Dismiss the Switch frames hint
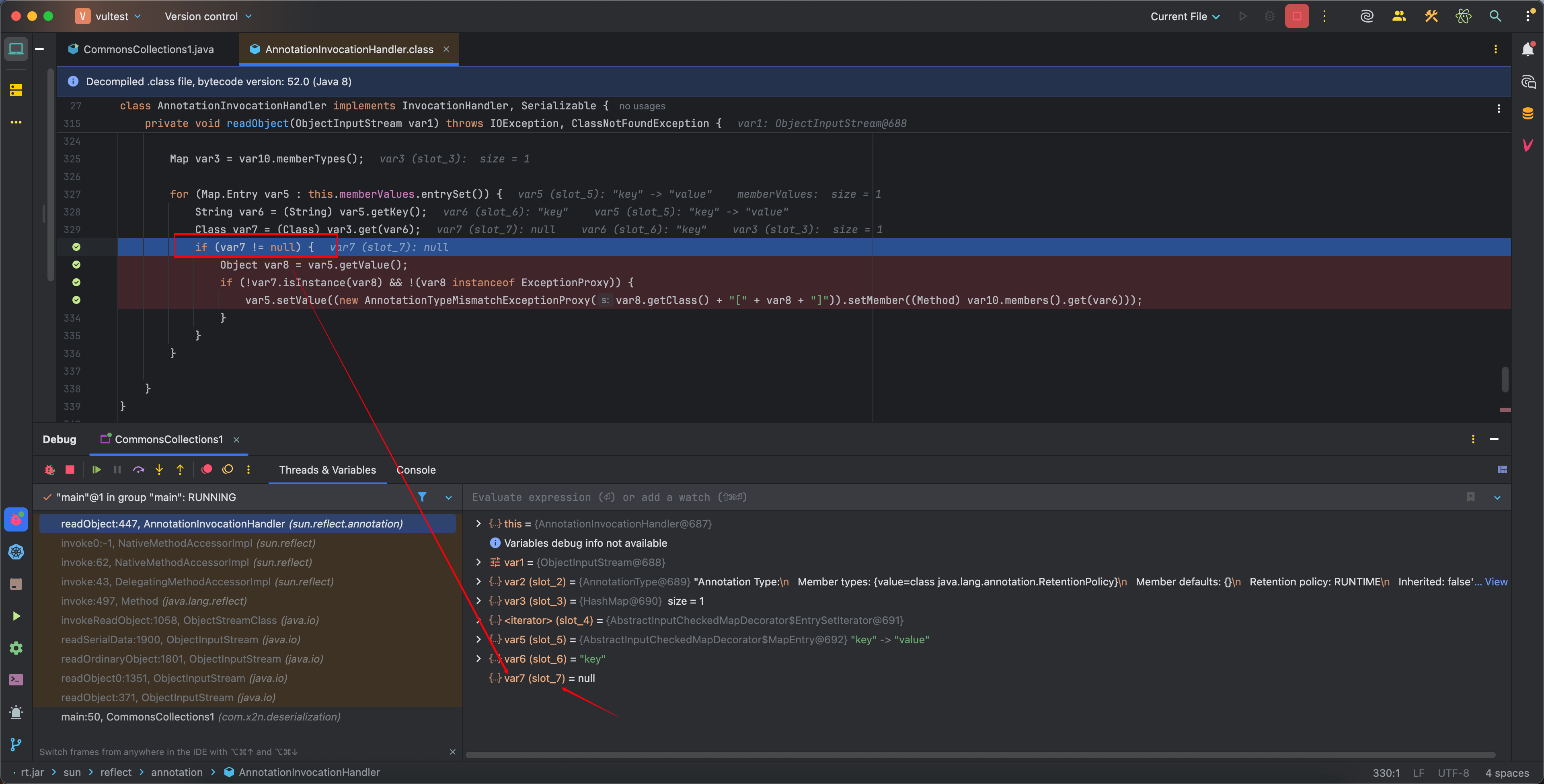 click(x=452, y=751)
